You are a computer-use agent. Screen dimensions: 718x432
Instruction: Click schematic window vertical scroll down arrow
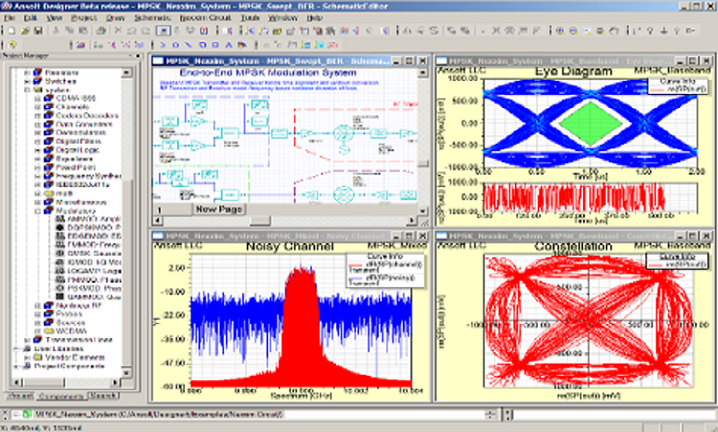pyautogui.click(x=423, y=211)
